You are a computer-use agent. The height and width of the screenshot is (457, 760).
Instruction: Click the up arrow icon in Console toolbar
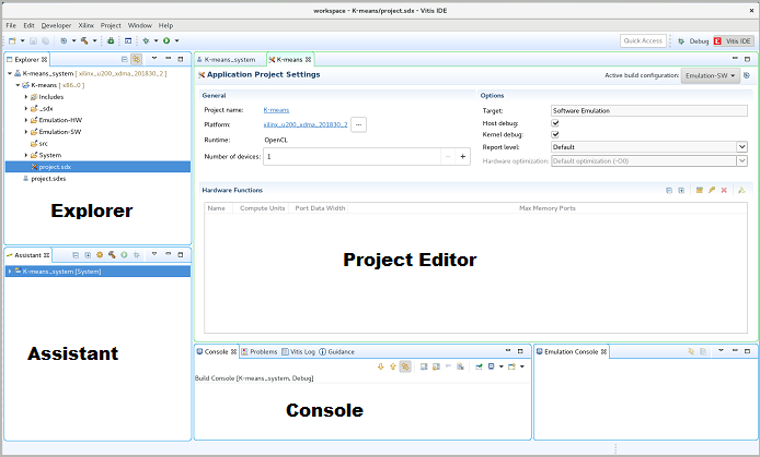click(x=393, y=367)
